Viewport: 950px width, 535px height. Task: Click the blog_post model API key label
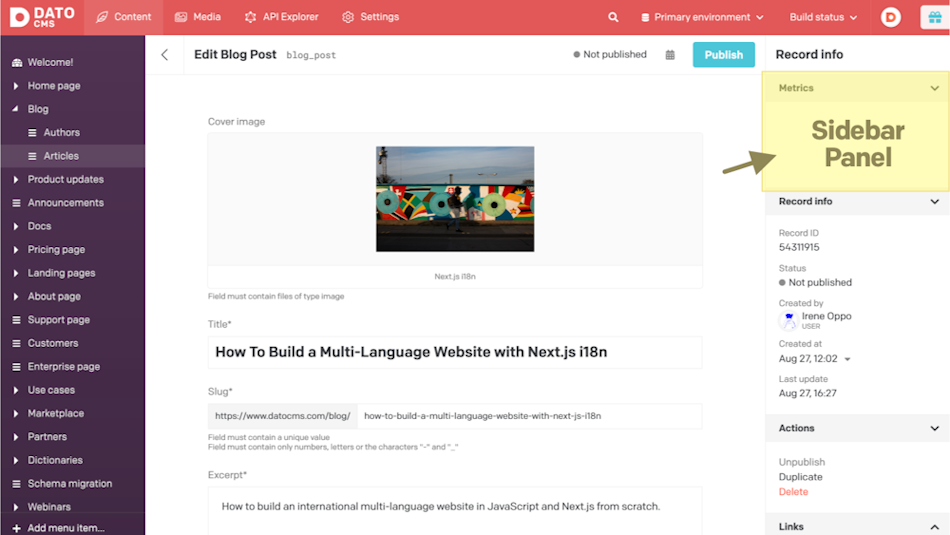click(311, 55)
